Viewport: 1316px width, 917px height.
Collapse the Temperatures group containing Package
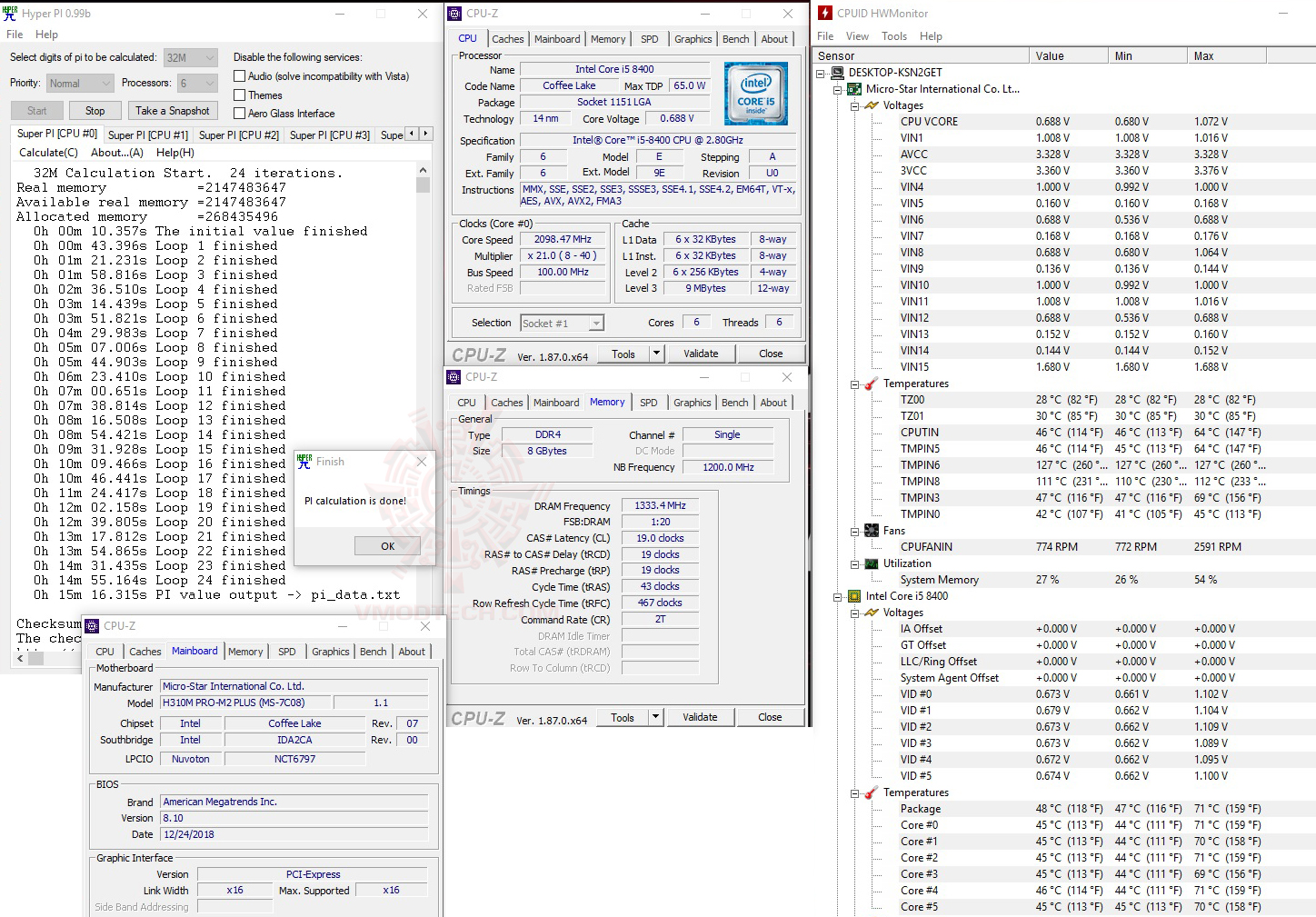tap(854, 792)
